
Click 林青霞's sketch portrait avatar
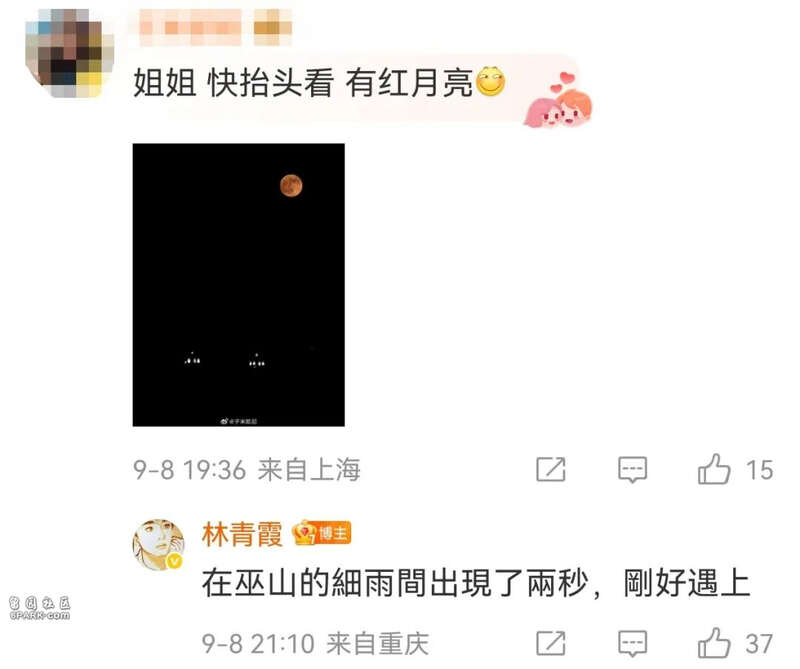(159, 544)
